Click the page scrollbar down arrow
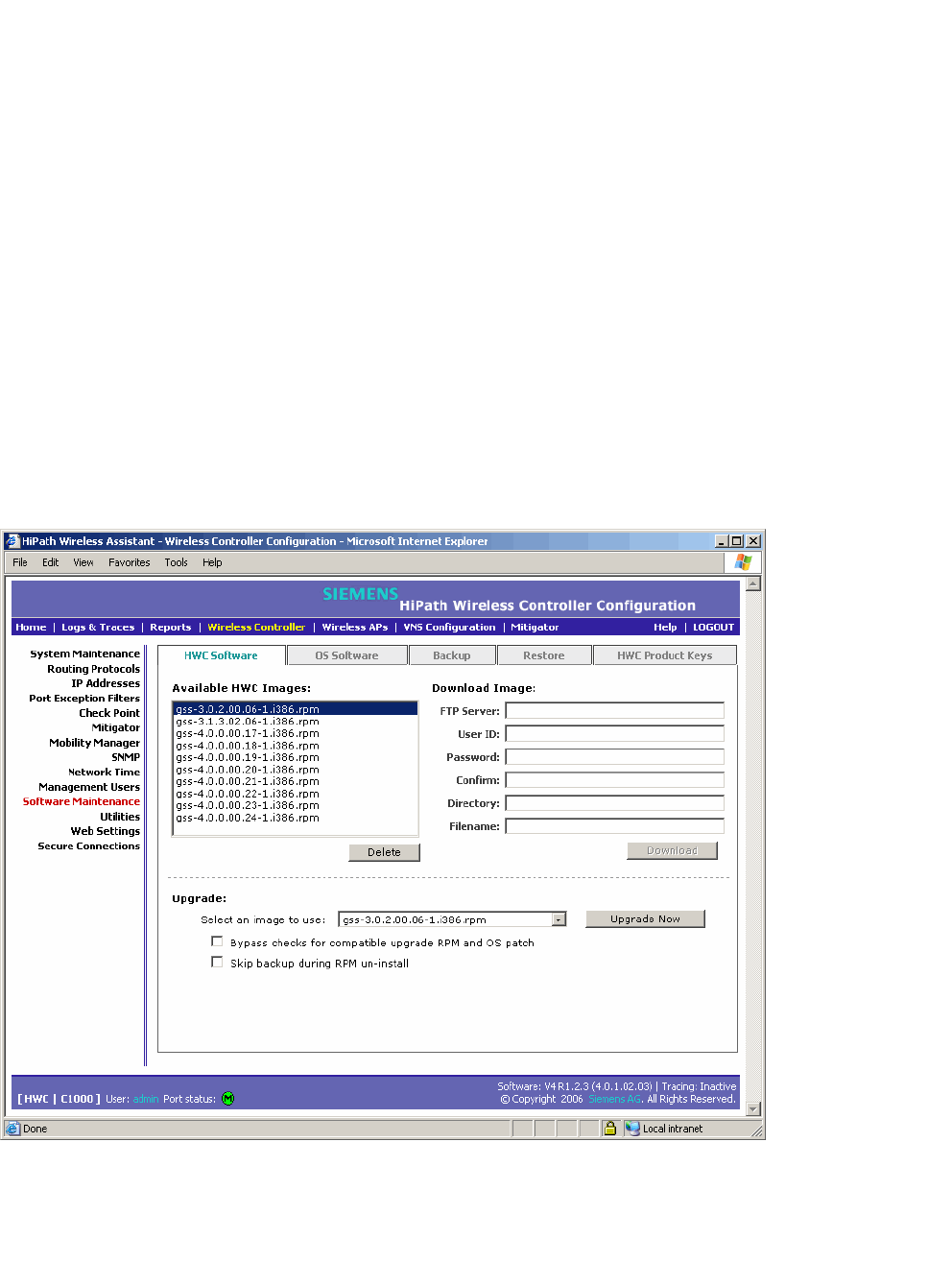The height and width of the screenshot is (1261, 952). (753, 1108)
